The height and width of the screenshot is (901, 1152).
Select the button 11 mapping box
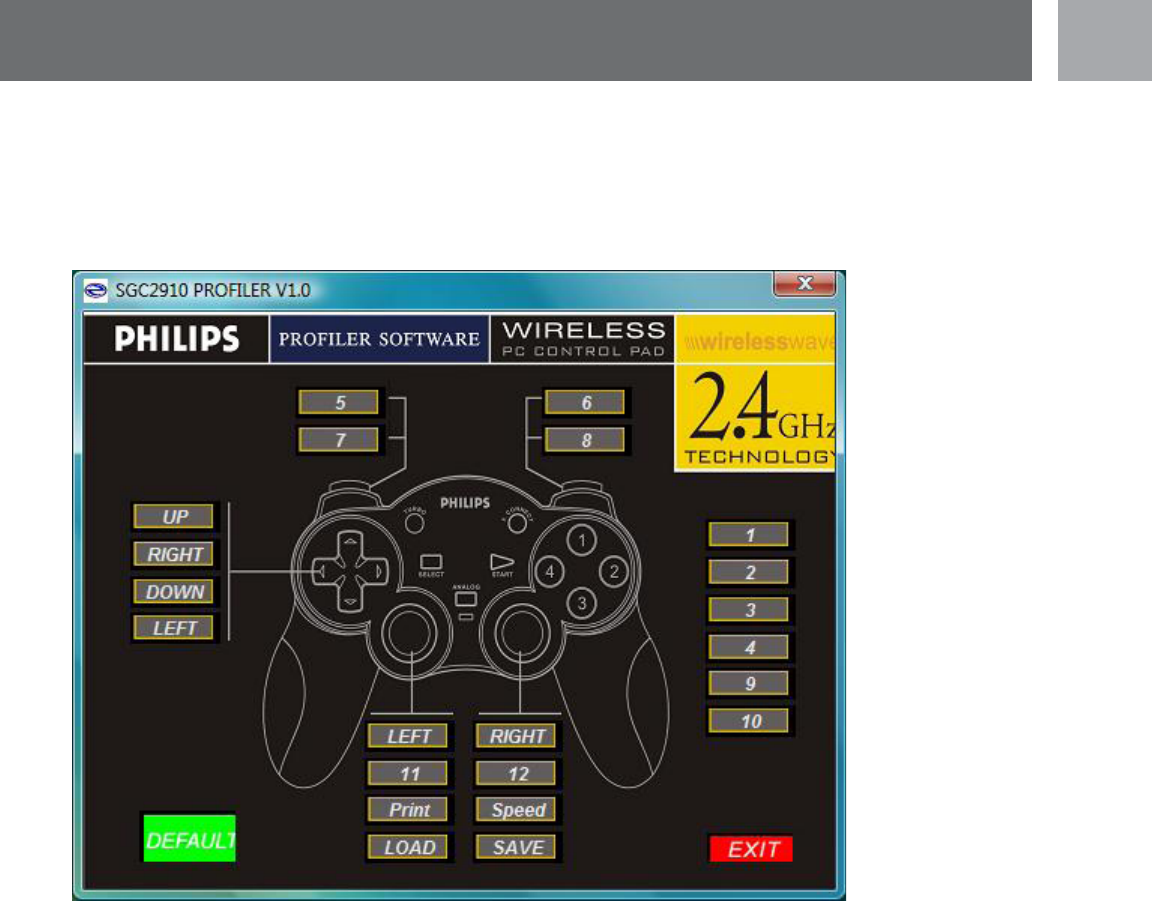(408, 773)
